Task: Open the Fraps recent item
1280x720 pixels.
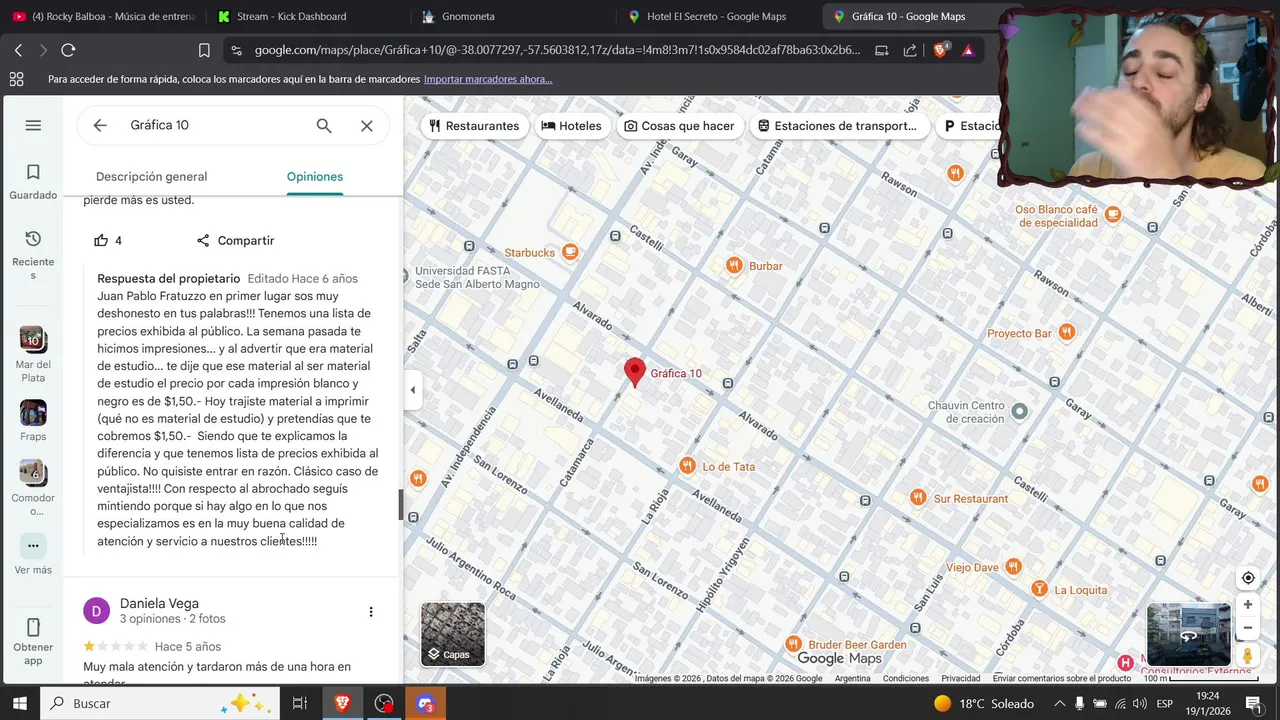Action: (33, 420)
